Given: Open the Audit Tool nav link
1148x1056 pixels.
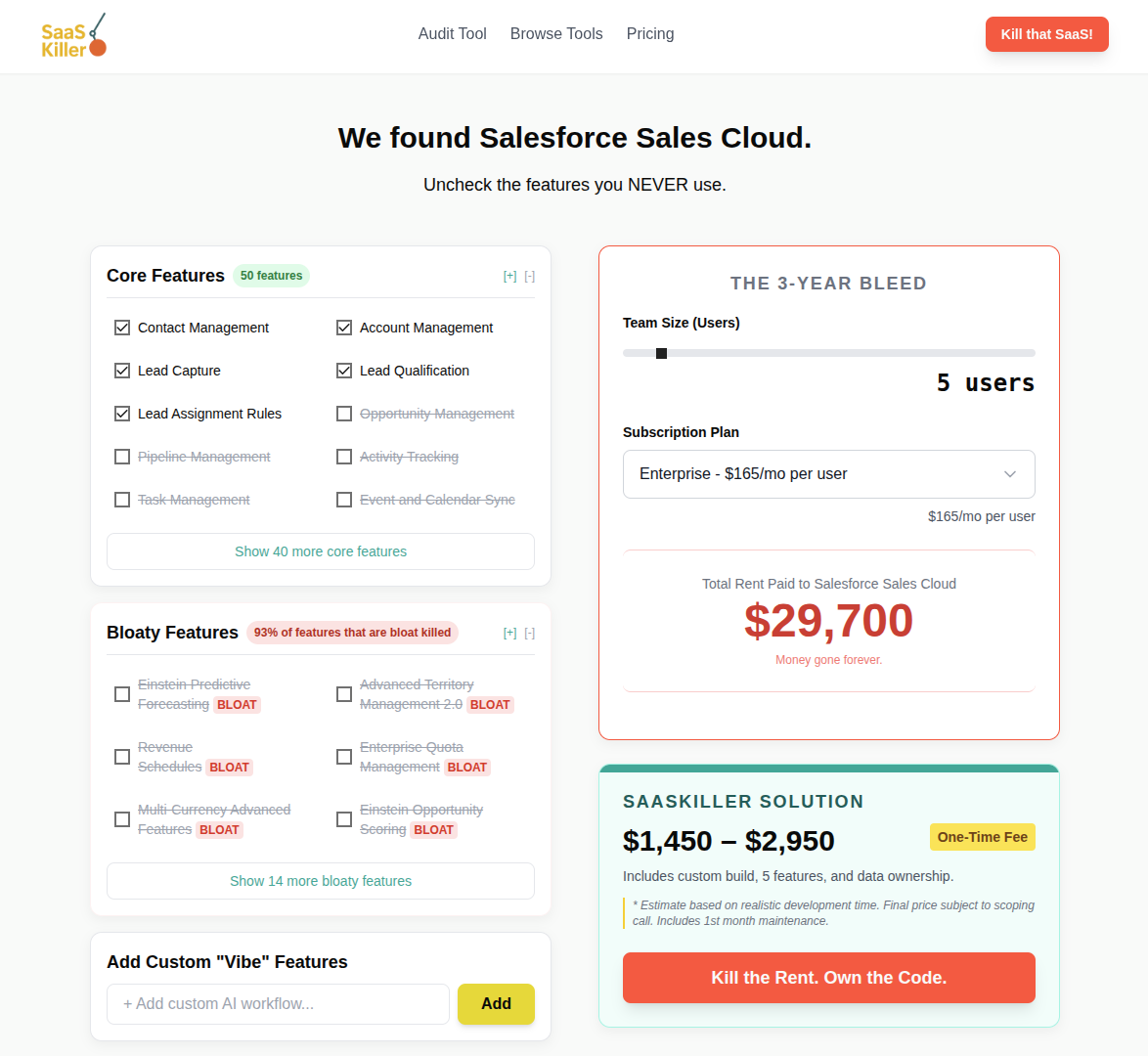Looking at the screenshot, I should click(x=452, y=34).
